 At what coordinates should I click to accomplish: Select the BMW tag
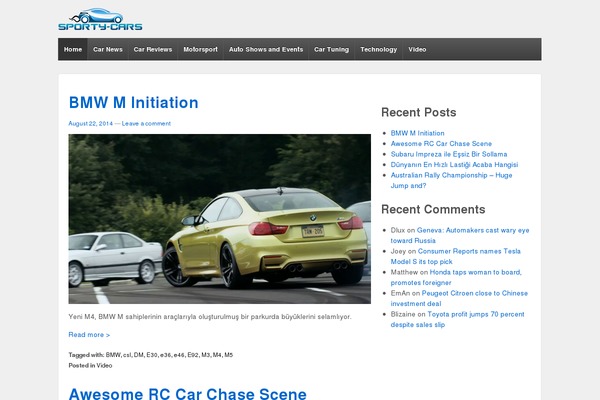pyautogui.click(x=113, y=355)
